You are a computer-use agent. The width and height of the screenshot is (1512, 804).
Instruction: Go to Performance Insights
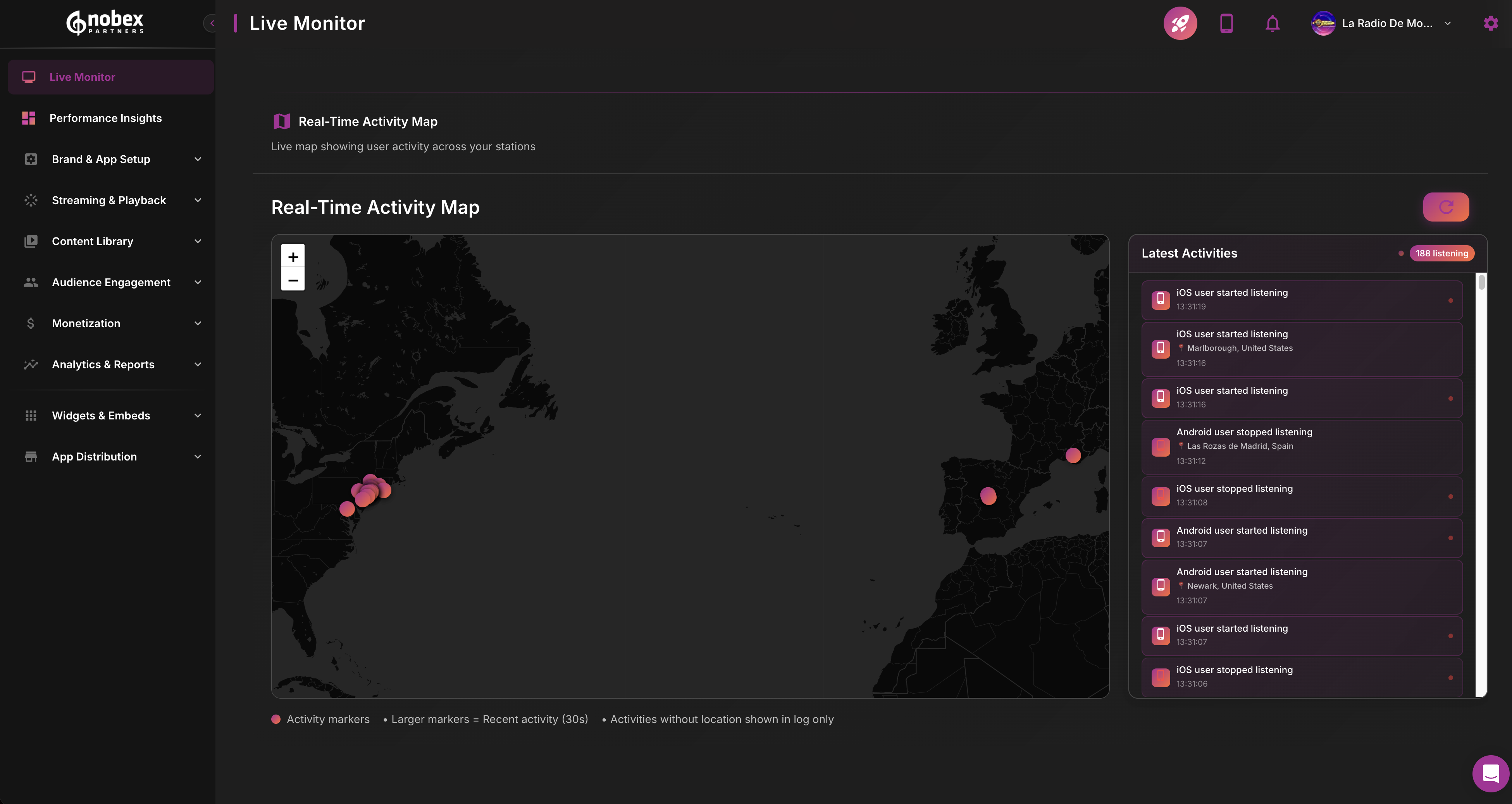coord(106,118)
